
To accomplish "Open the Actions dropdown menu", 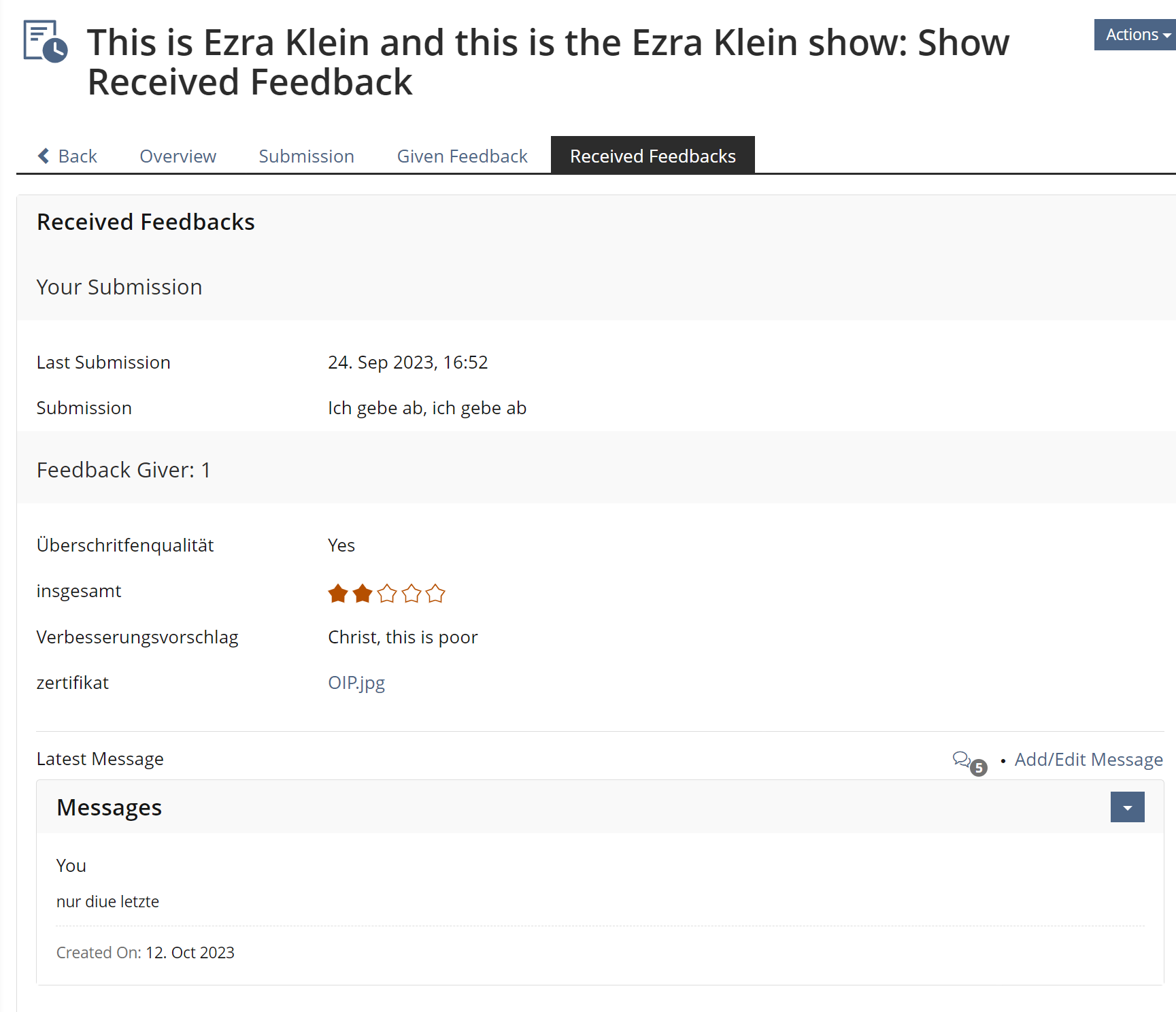I will (x=1136, y=35).
